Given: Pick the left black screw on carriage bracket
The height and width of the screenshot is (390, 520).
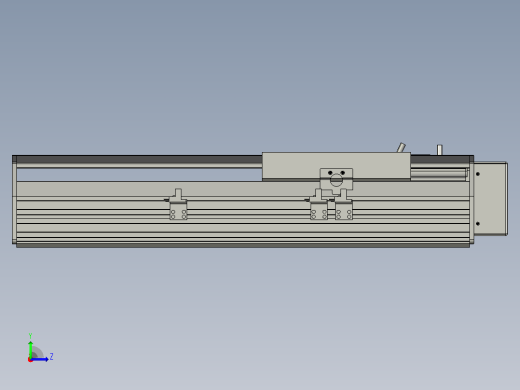Looking at the screenshot, I should point(330,173).
